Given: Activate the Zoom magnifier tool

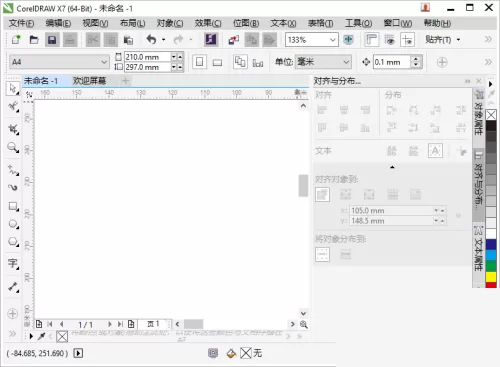Looking at the screenshot, I should click(x=13, y=147).
